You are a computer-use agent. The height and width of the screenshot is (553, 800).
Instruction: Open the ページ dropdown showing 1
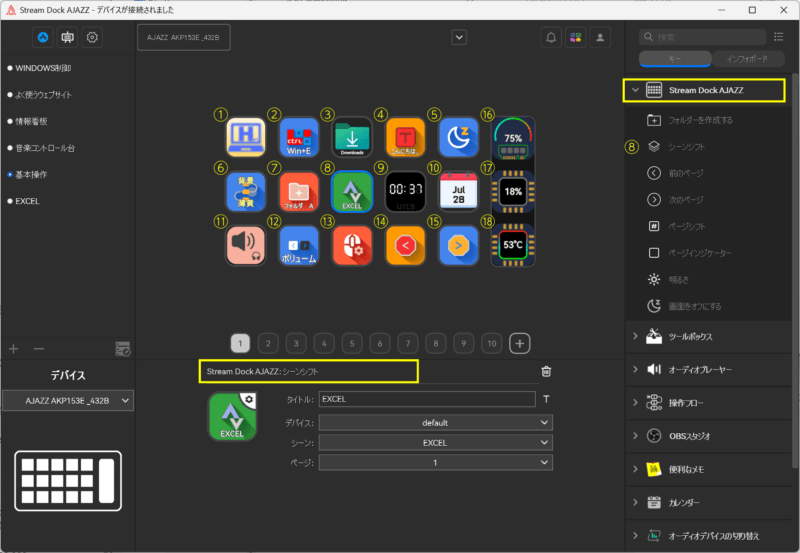[435, 463]
